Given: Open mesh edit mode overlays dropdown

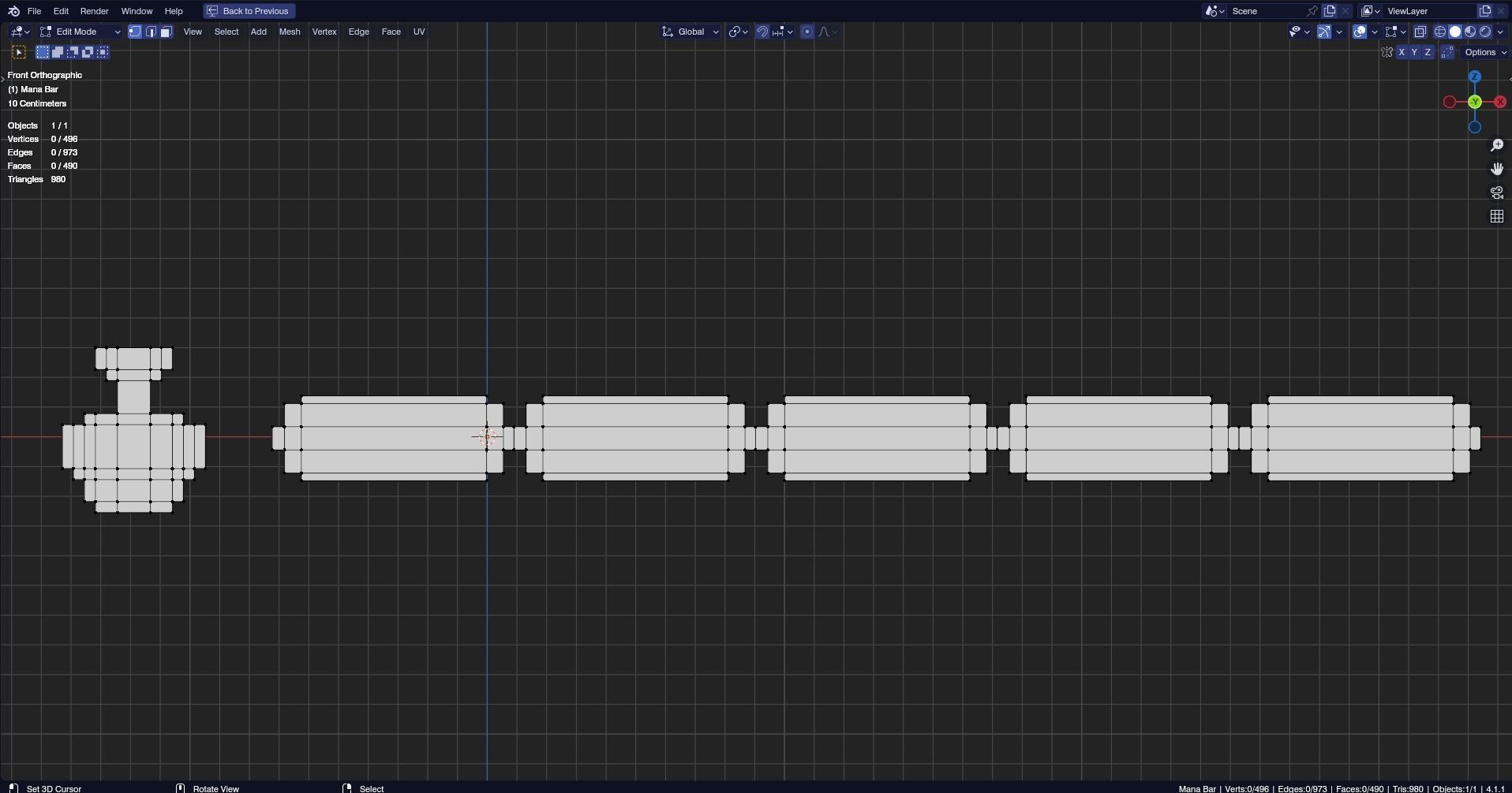Looking at the screenshot, I should 1395,32.
